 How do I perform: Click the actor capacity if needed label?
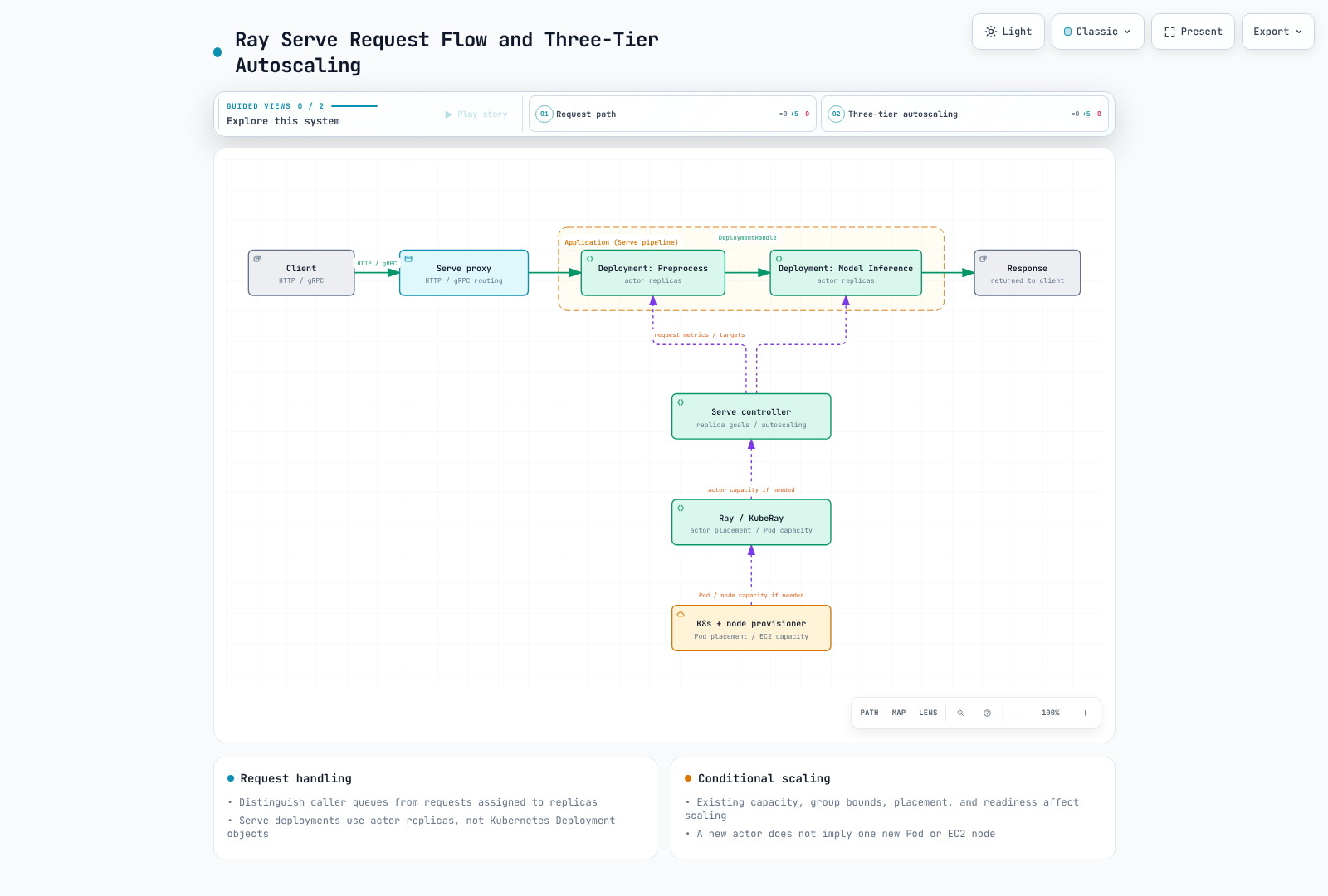coord(751,490)
